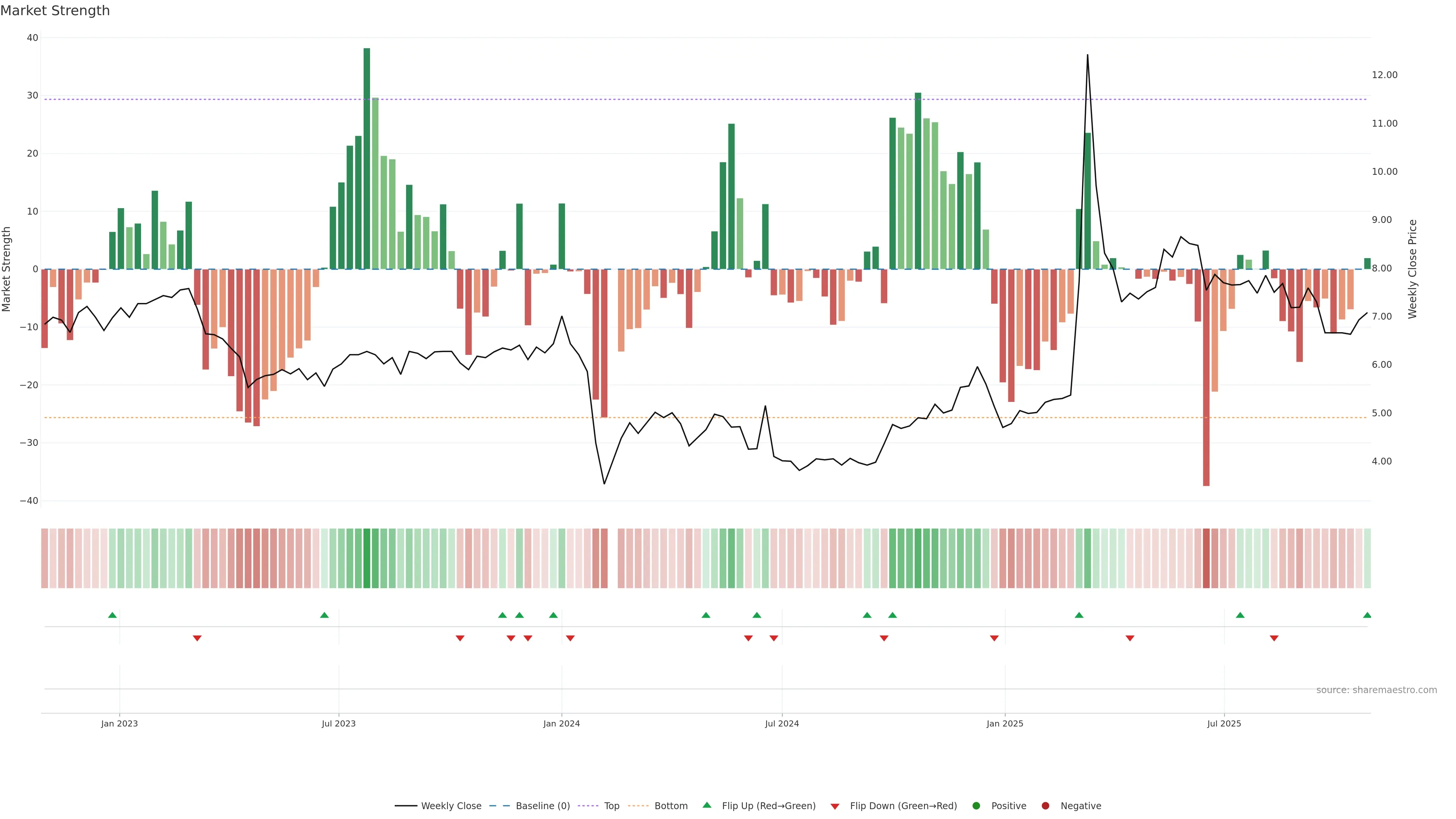Image resolution: width=1456 pixels, height=819 pixels.
Task: Click the green Positive circle legend icon
Action: tap(976, 805)
